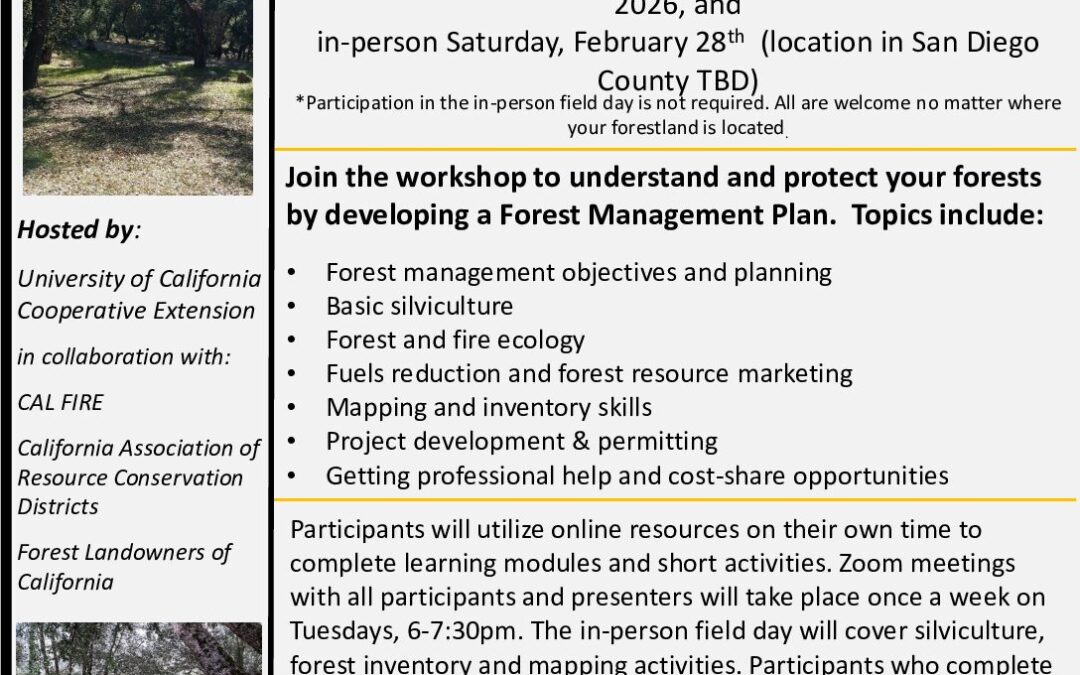
Task: Click "Fuels reduction and forest resource marketing"
Action: (589, 373)
